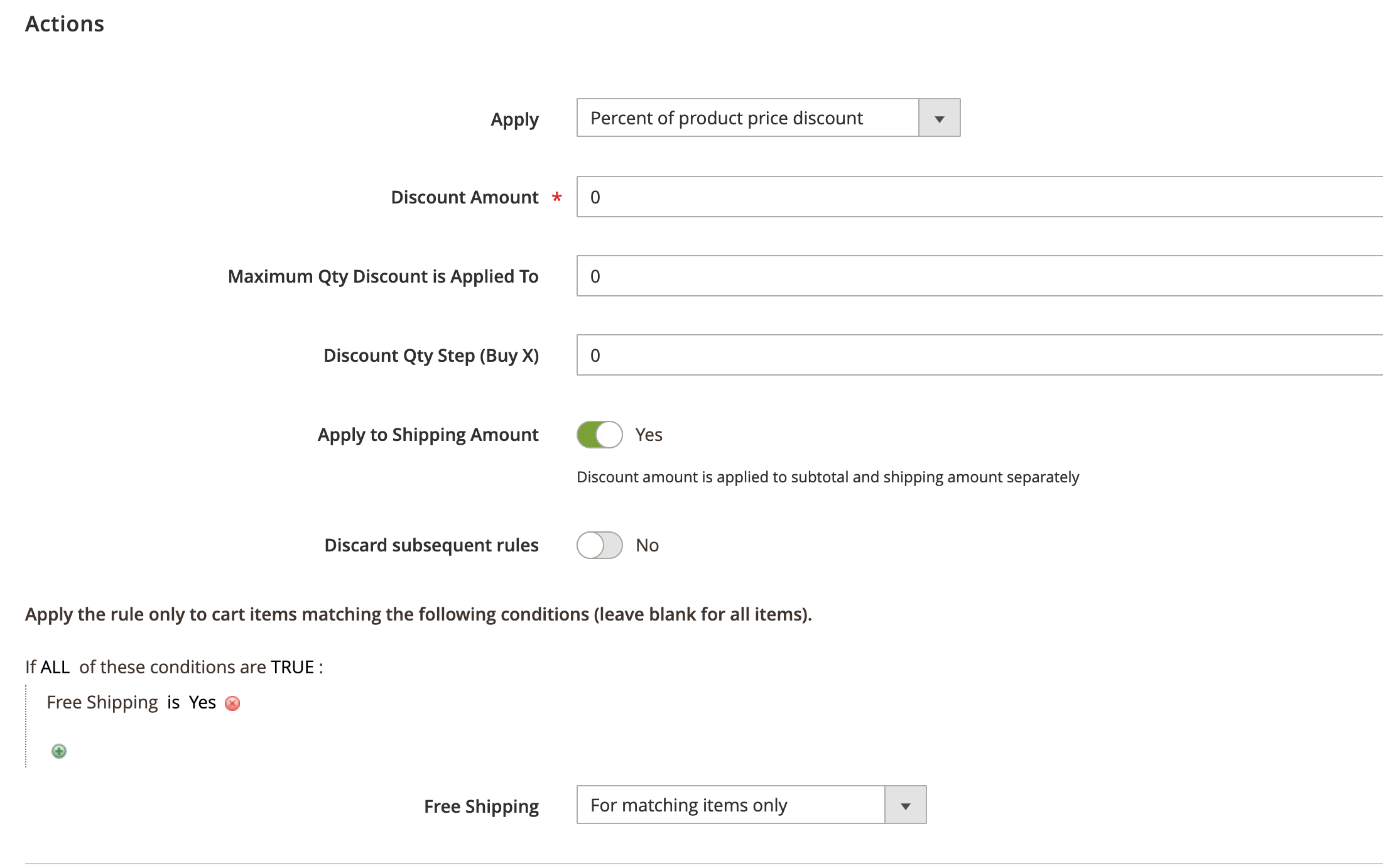
Task: Open the Apply selector showing 'Percent of product price discount'
Action: [x=747, y=117]
